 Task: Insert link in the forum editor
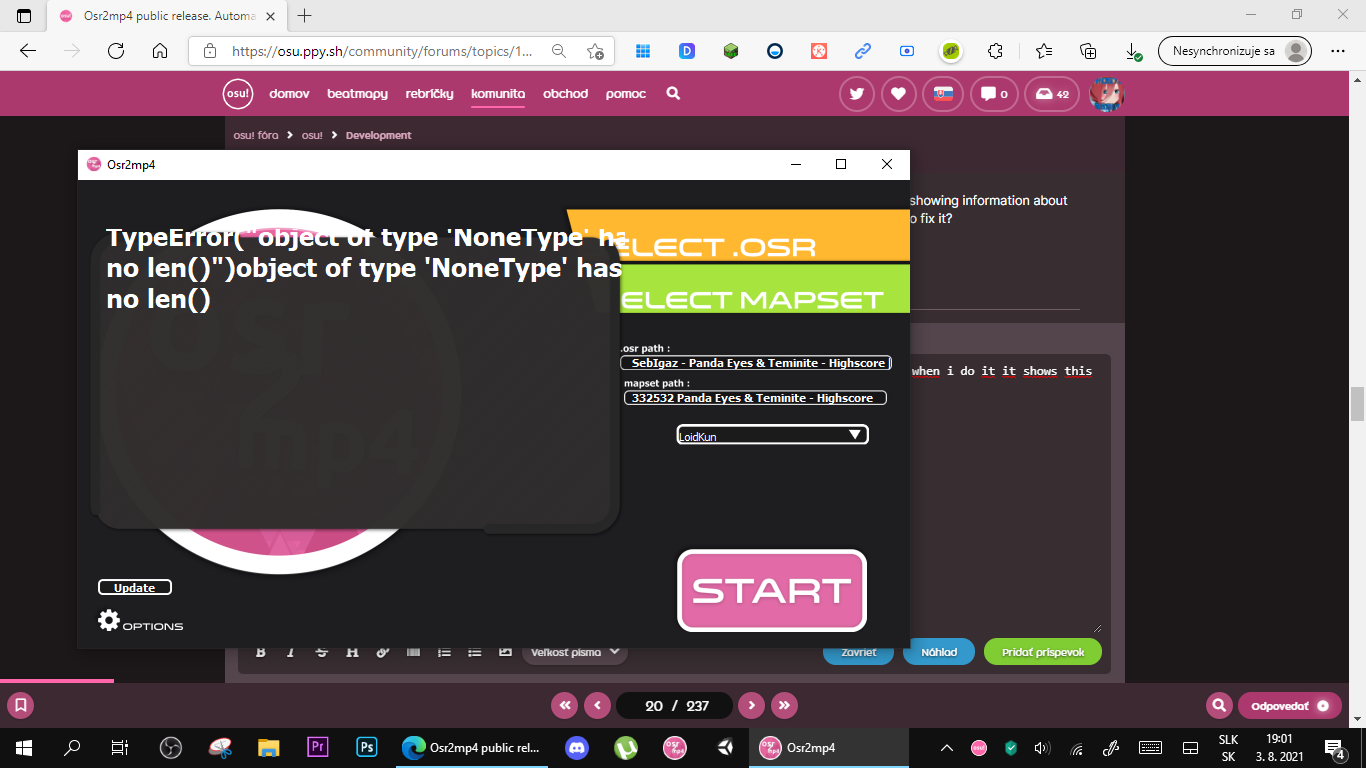pos(382,652)
